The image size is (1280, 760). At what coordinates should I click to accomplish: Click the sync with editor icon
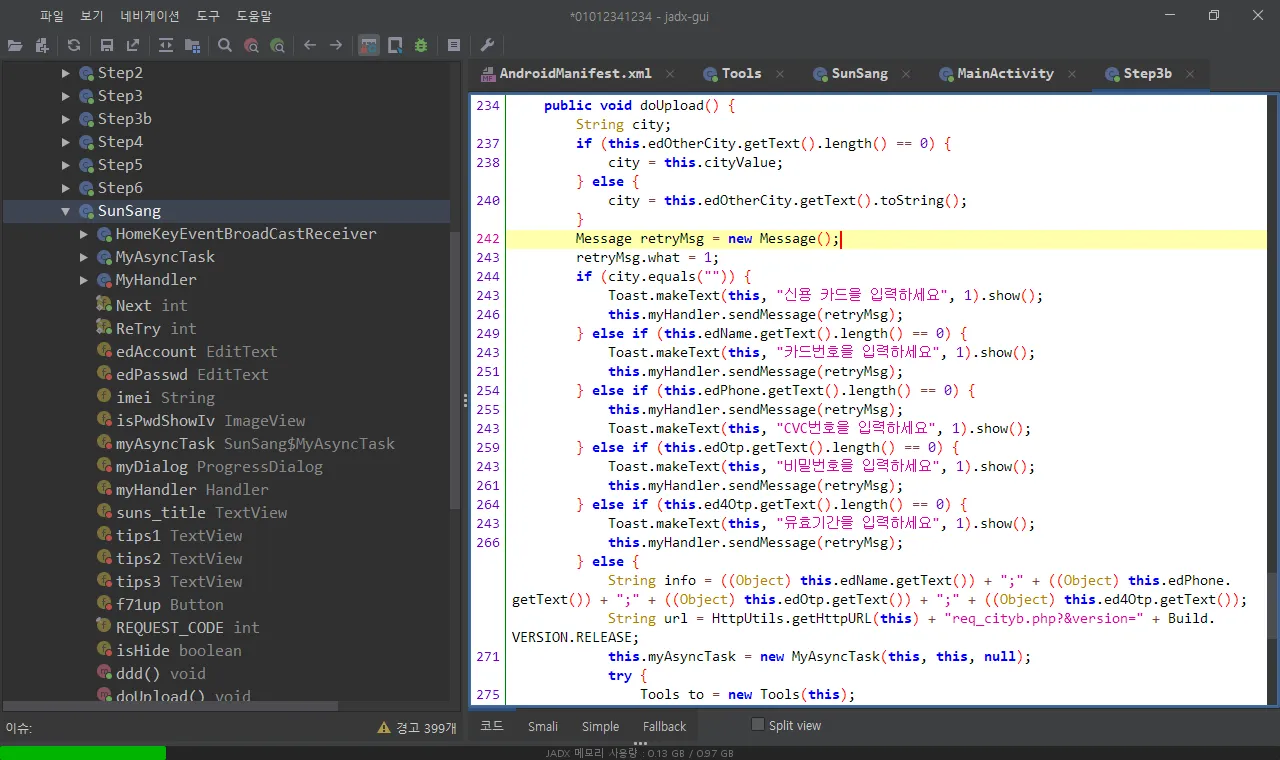pos(166,45)
